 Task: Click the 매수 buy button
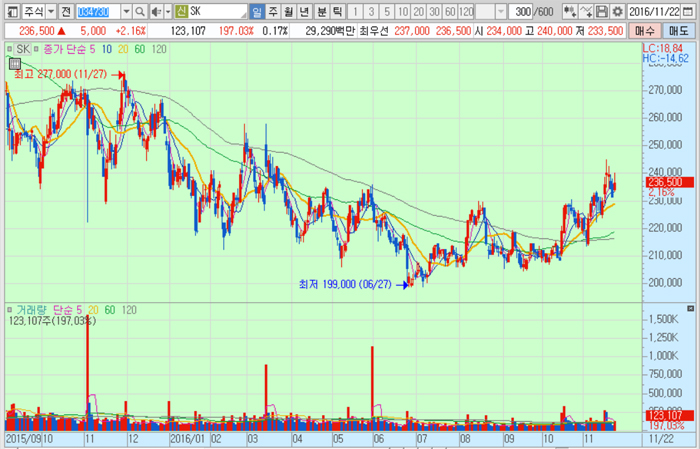click(x=645, y=31)
